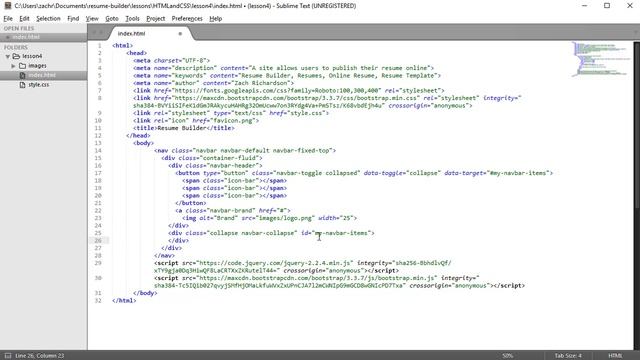640x360 pixels.
Task: Click the a class="navbar-brand" line
Action: click(233, 211)
